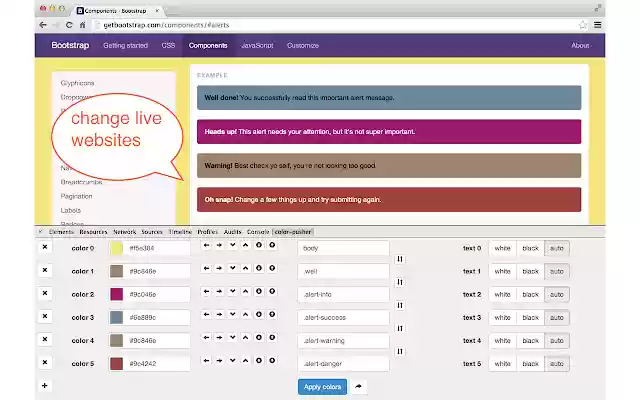This screenshot has height=400, width=640.
Task: Remove color 5 using the X icon
Action: (x=45, y=362)
